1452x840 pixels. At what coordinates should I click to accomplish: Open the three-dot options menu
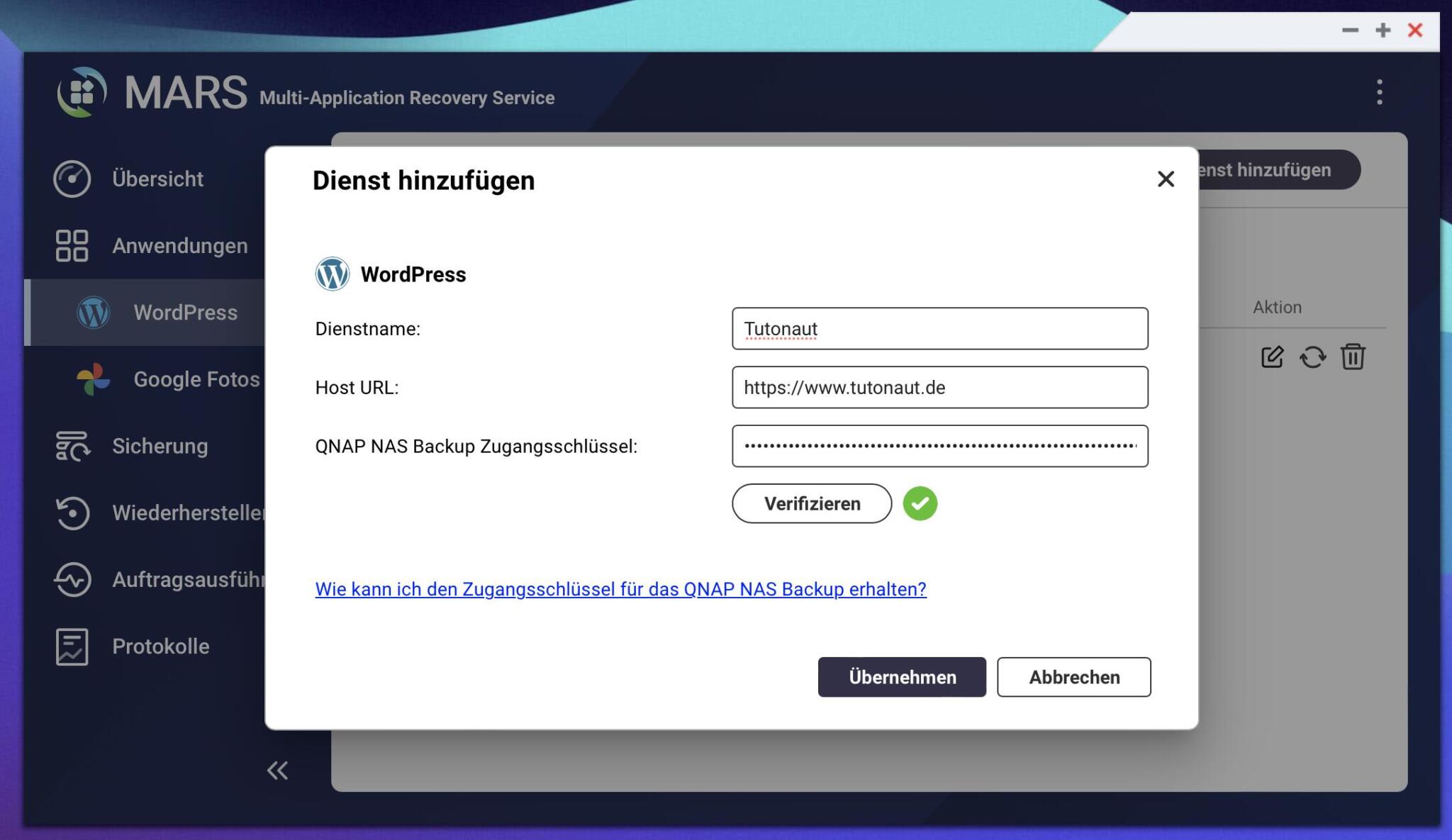point(1379,92)
